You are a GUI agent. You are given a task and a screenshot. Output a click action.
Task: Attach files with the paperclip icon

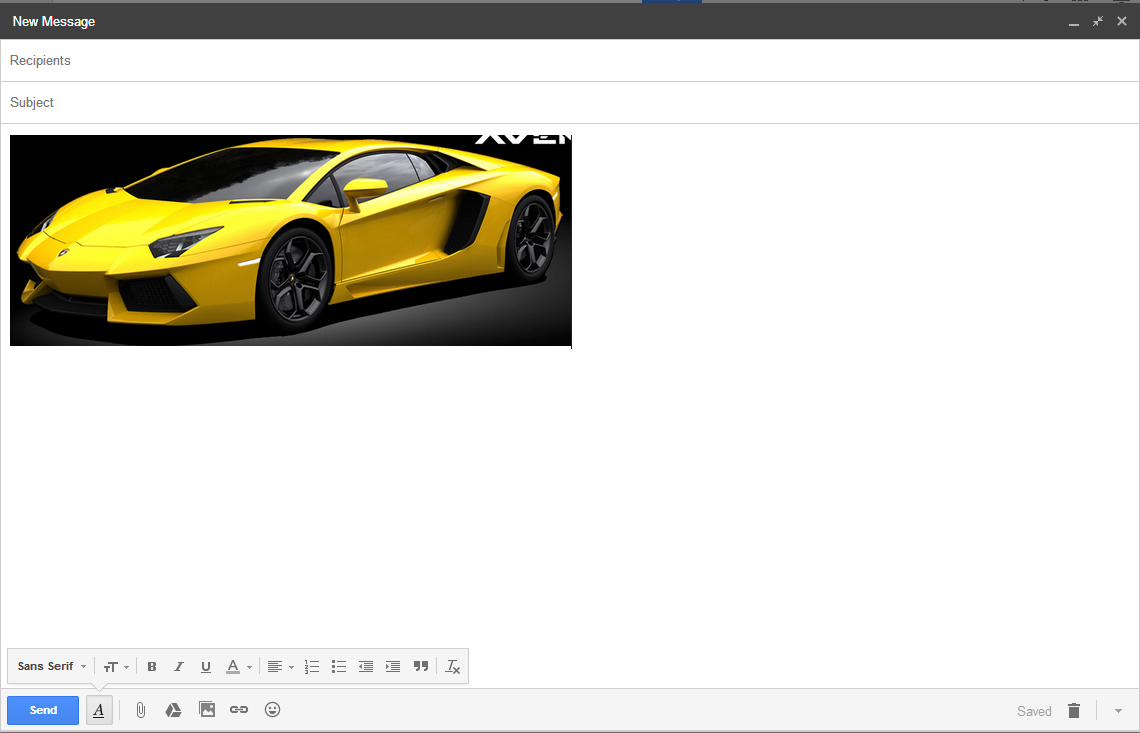click(140, 710)
